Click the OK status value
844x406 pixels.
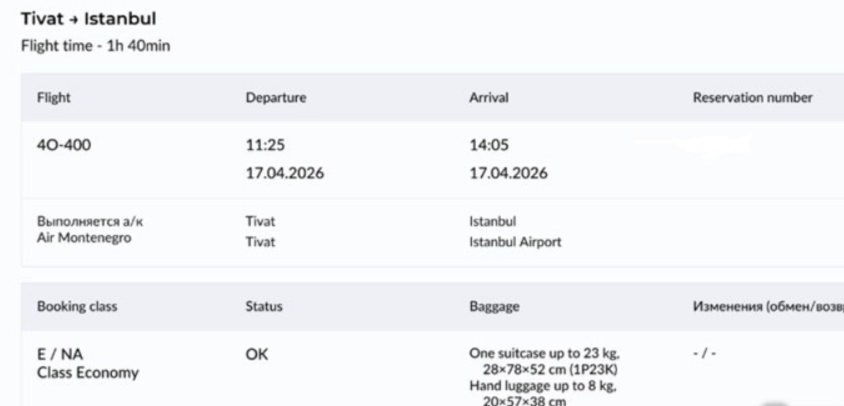point(257,354)
